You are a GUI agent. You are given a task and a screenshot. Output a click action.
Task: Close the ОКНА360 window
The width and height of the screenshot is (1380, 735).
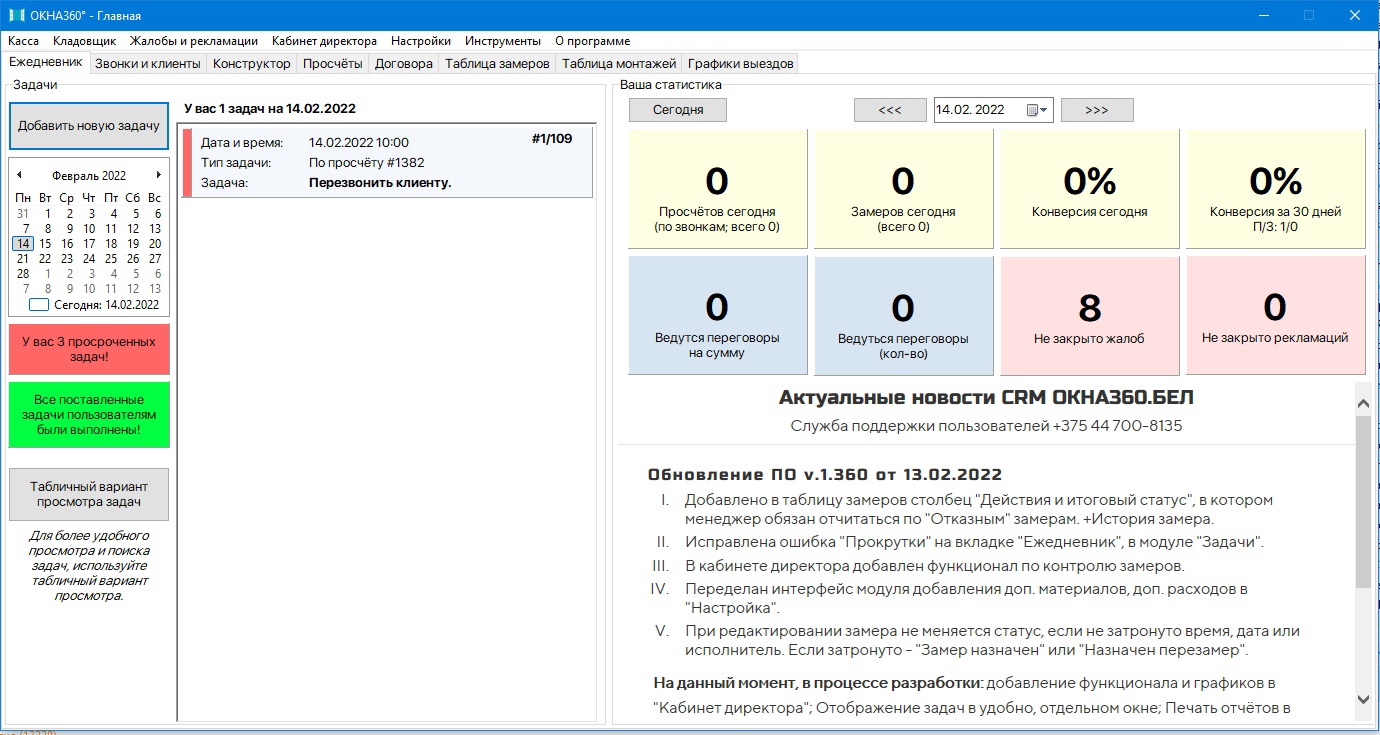[x=1355, y=15]
